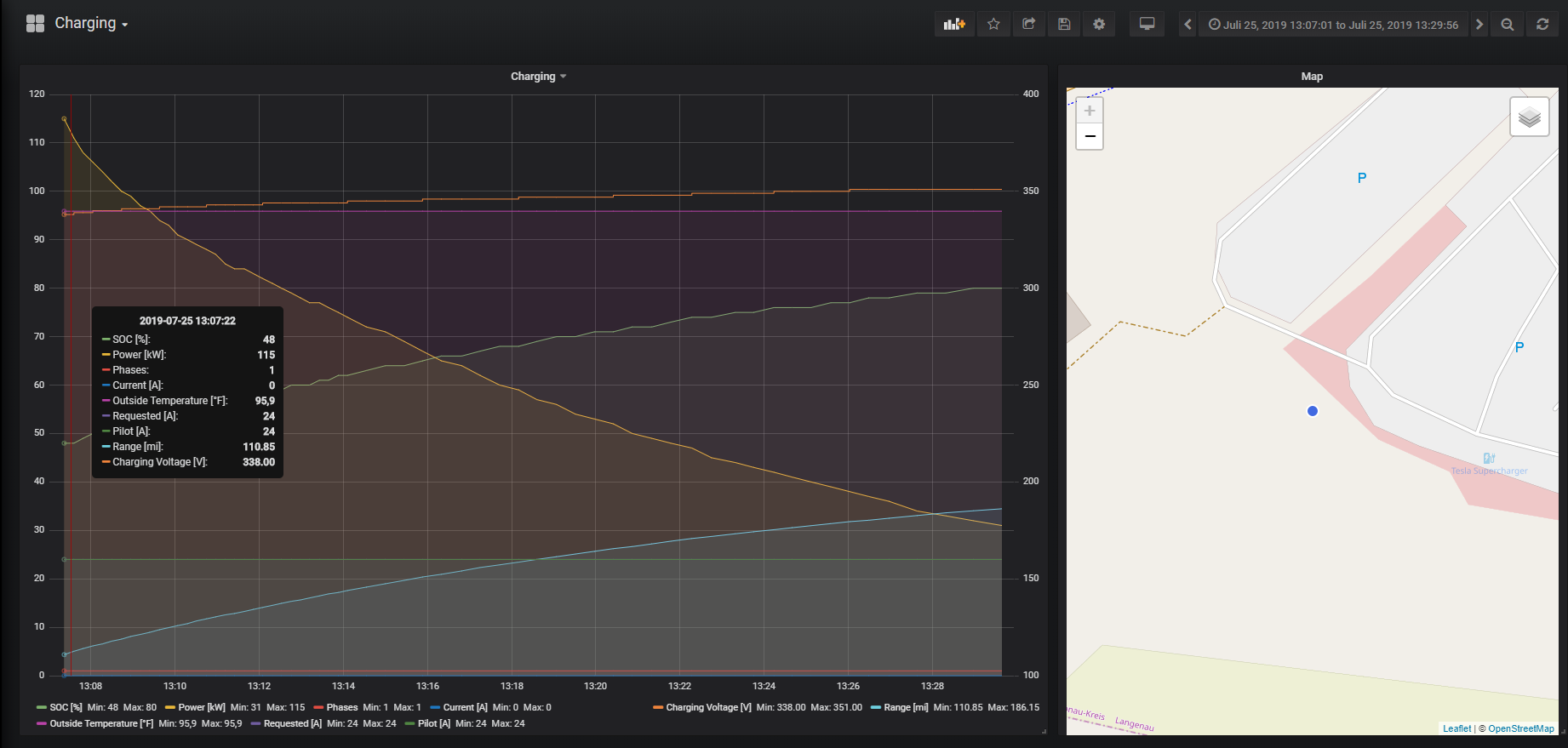1568x748 pixels.
Task: Click the SOC green color swatch in legend
Action: [42, 707]
